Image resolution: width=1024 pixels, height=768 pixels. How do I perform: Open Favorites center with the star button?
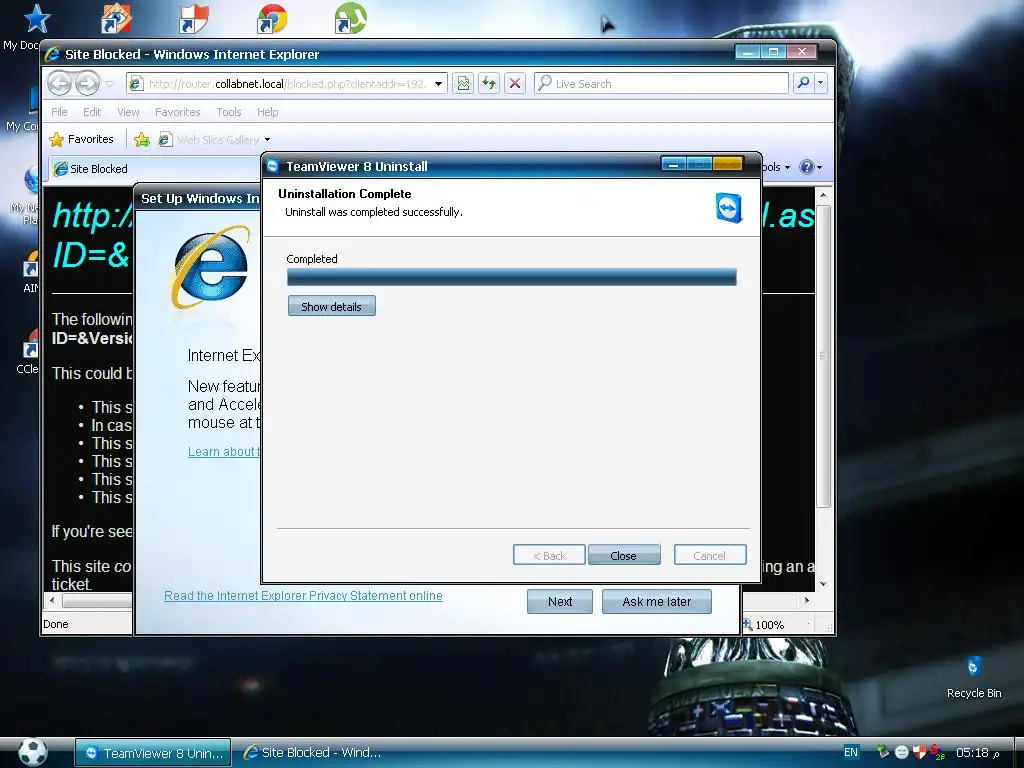[x=82, y=139]
